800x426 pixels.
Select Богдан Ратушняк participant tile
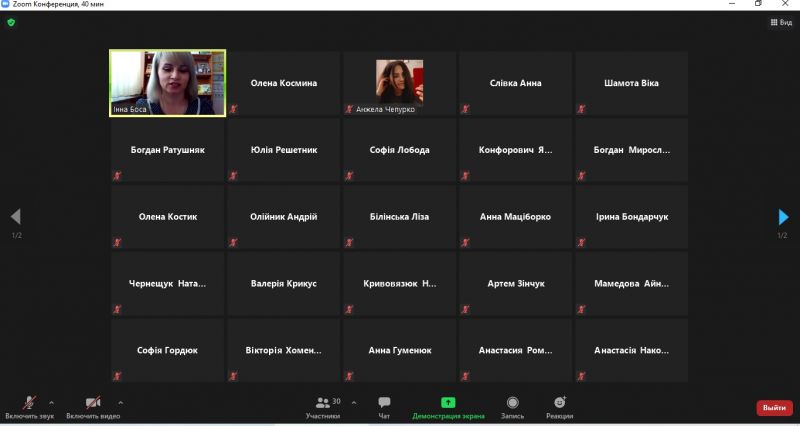(167, 150)
